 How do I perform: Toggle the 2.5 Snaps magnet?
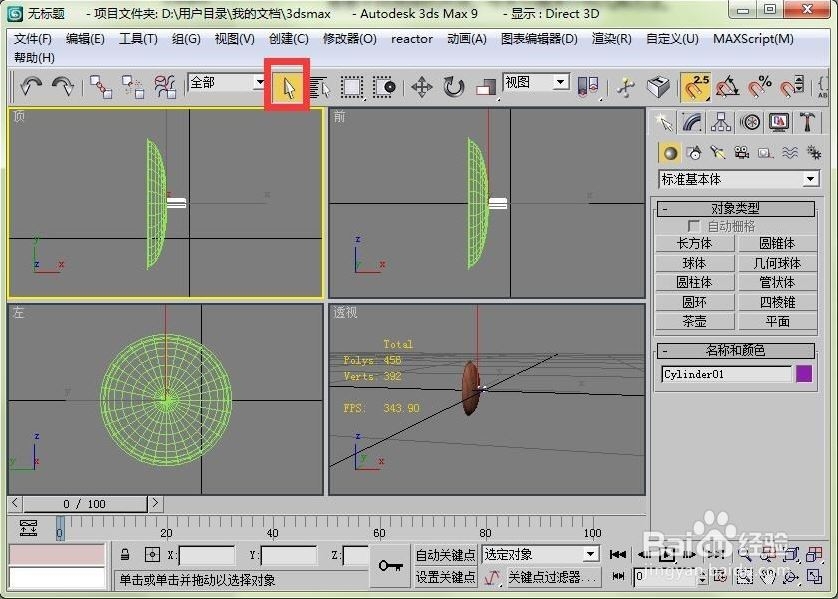pos(696,87)
